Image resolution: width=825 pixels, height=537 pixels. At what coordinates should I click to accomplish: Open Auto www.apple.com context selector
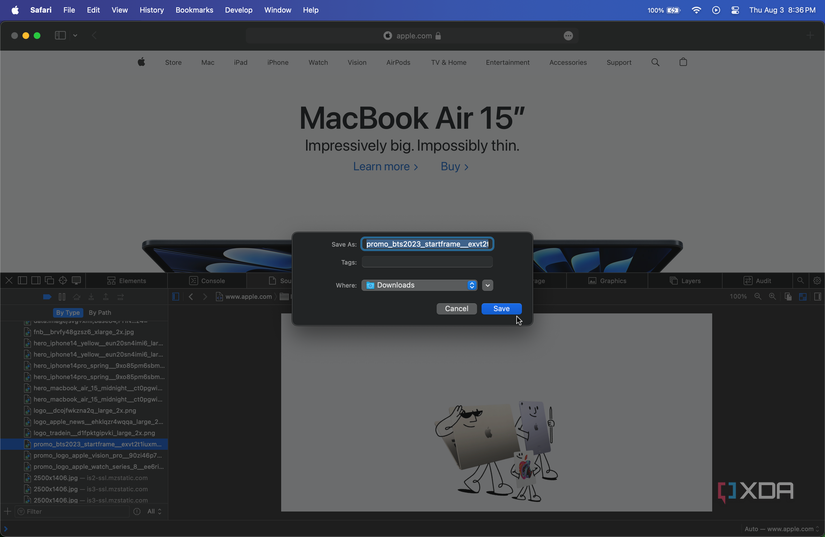[782, 529]
